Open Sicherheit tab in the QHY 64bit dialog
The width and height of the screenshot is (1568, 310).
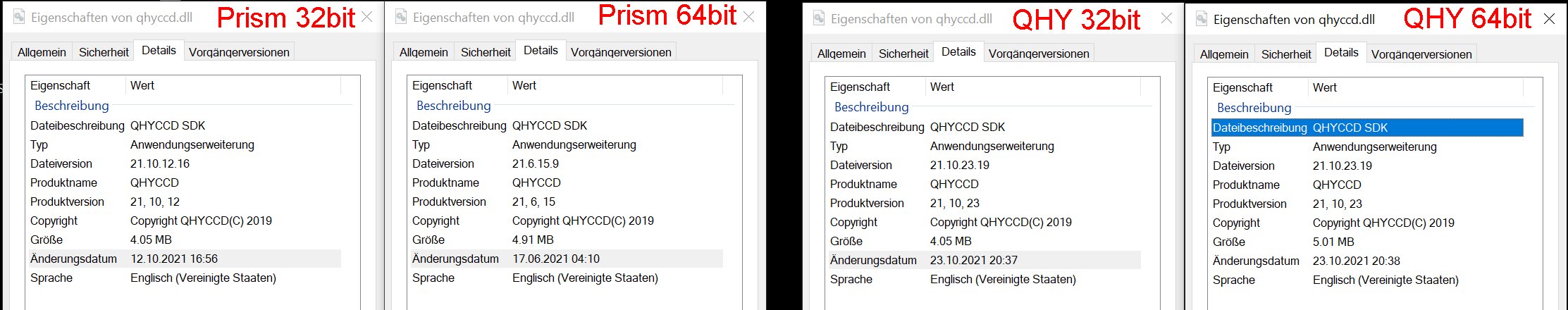[1286, 54]
